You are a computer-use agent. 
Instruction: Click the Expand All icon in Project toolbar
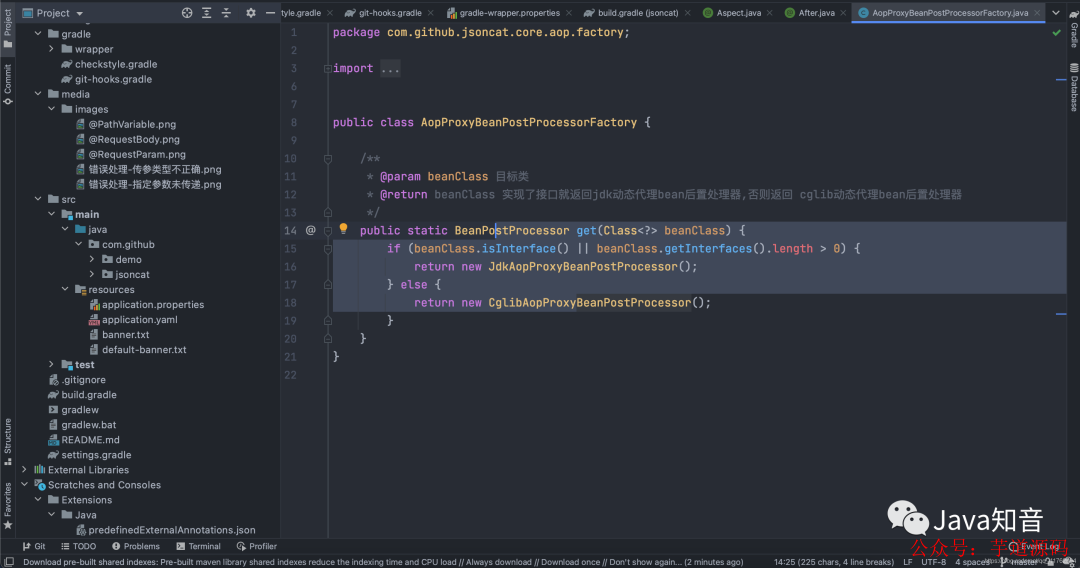(207, 13)
